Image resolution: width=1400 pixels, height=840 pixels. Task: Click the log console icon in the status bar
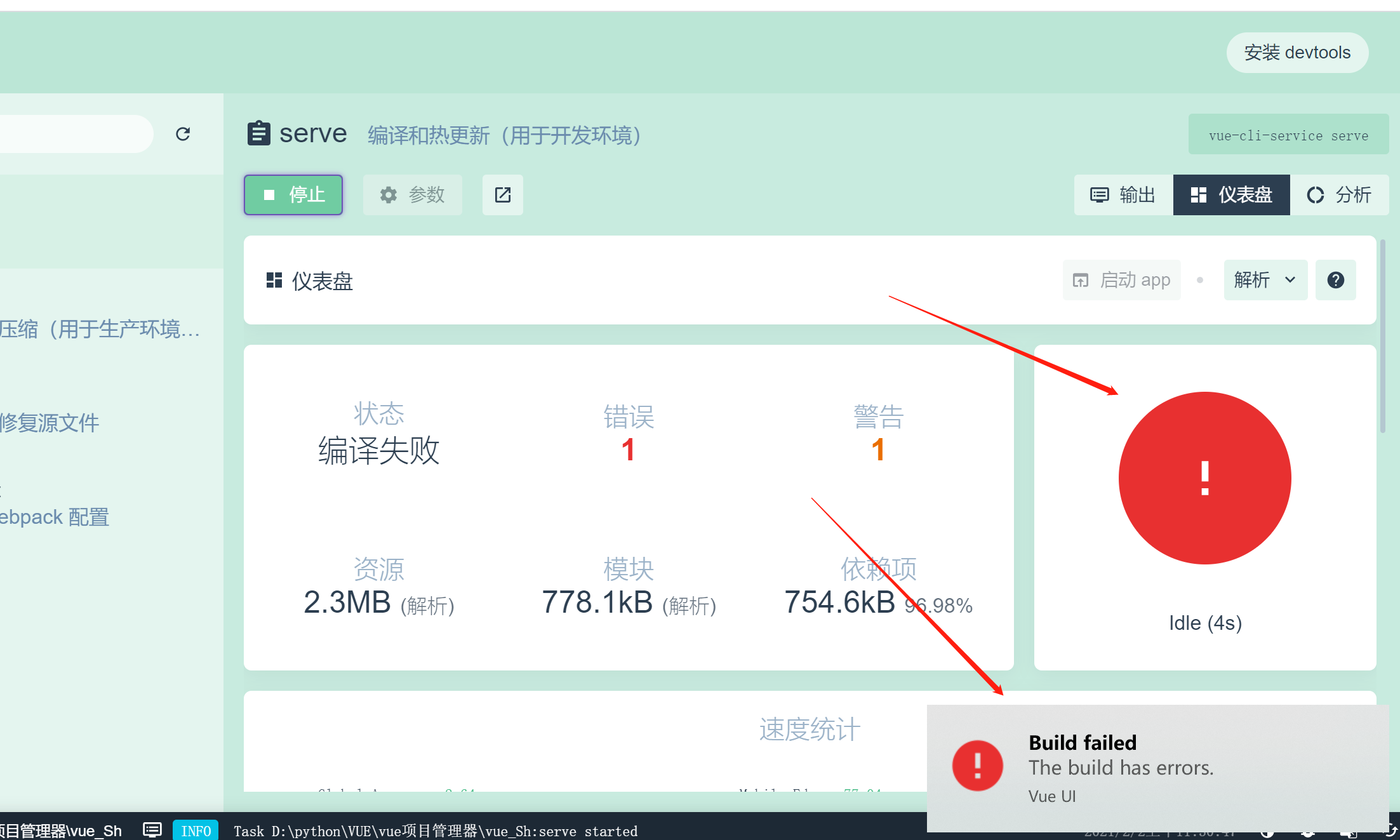tap(152, 830)
